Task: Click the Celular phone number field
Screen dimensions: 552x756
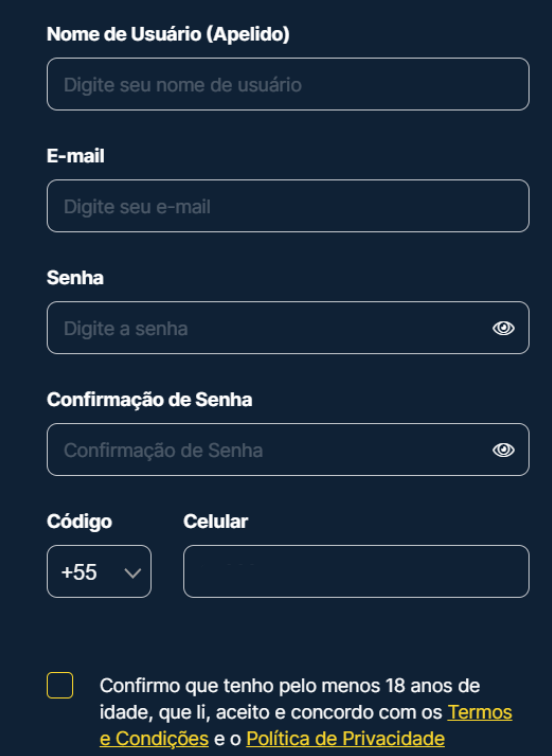Action: tap(356, 572)
